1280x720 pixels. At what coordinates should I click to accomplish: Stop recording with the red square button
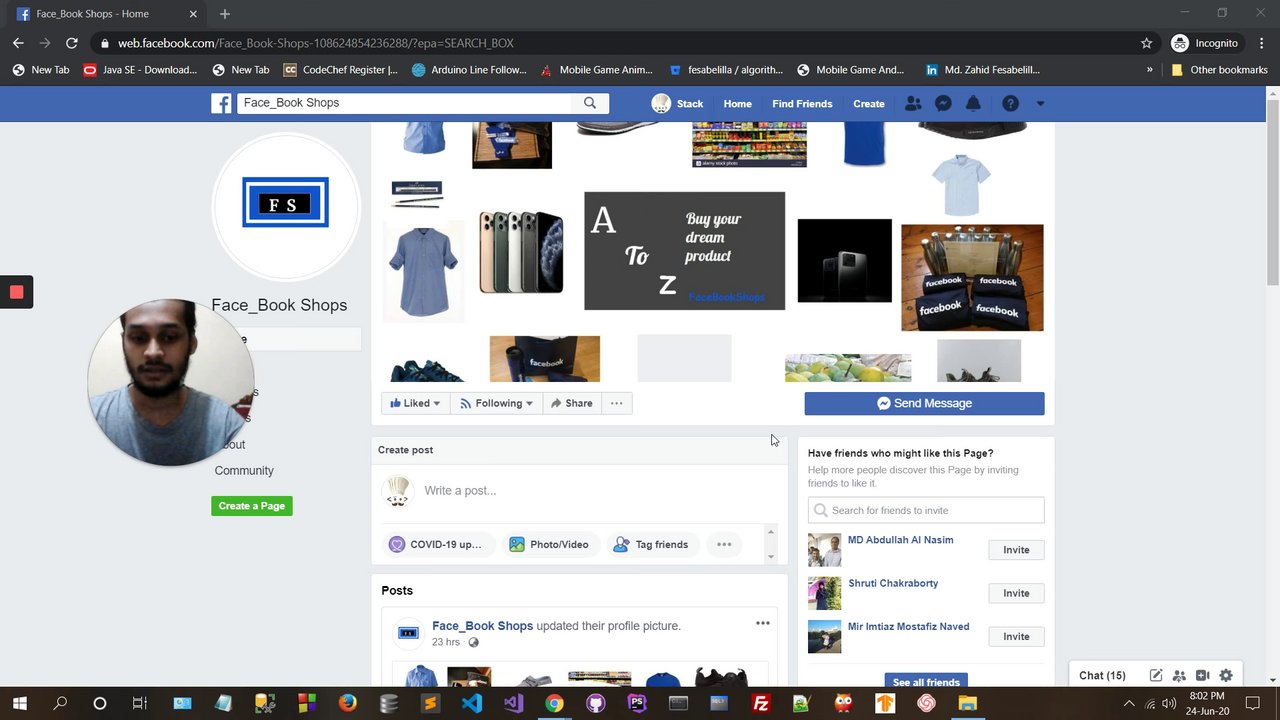[x=16, y=292]
